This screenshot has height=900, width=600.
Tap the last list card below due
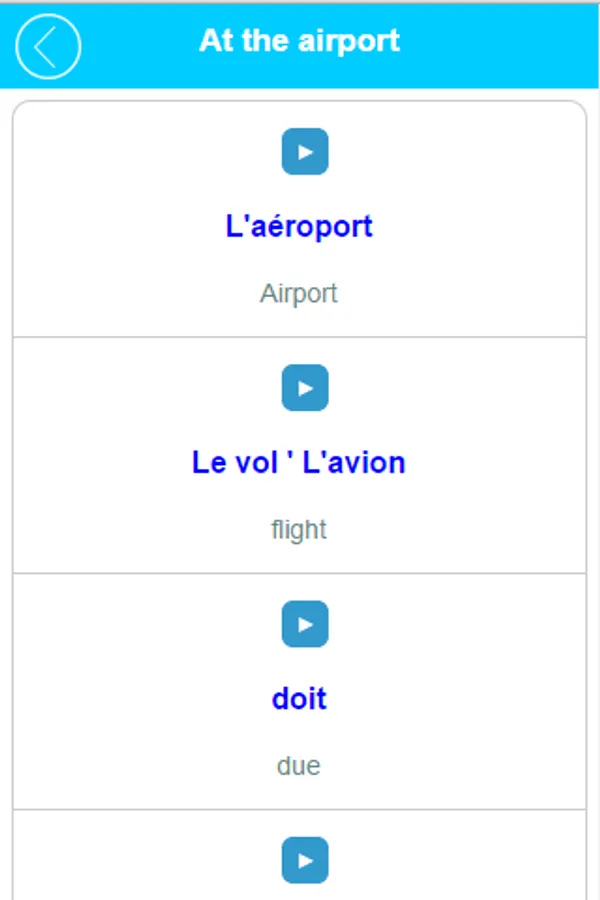[x=299, y=860]
